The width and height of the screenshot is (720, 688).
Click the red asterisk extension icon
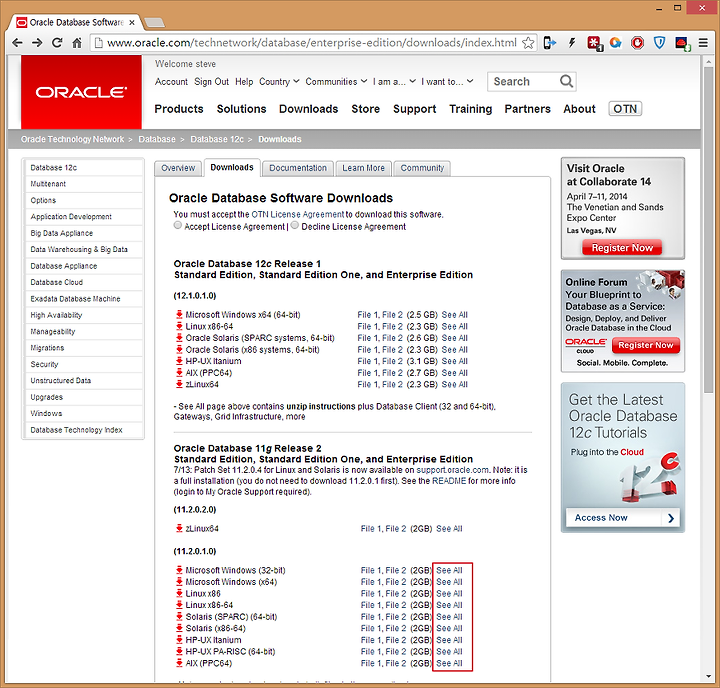pyautogui.click(x=595, y=43)
